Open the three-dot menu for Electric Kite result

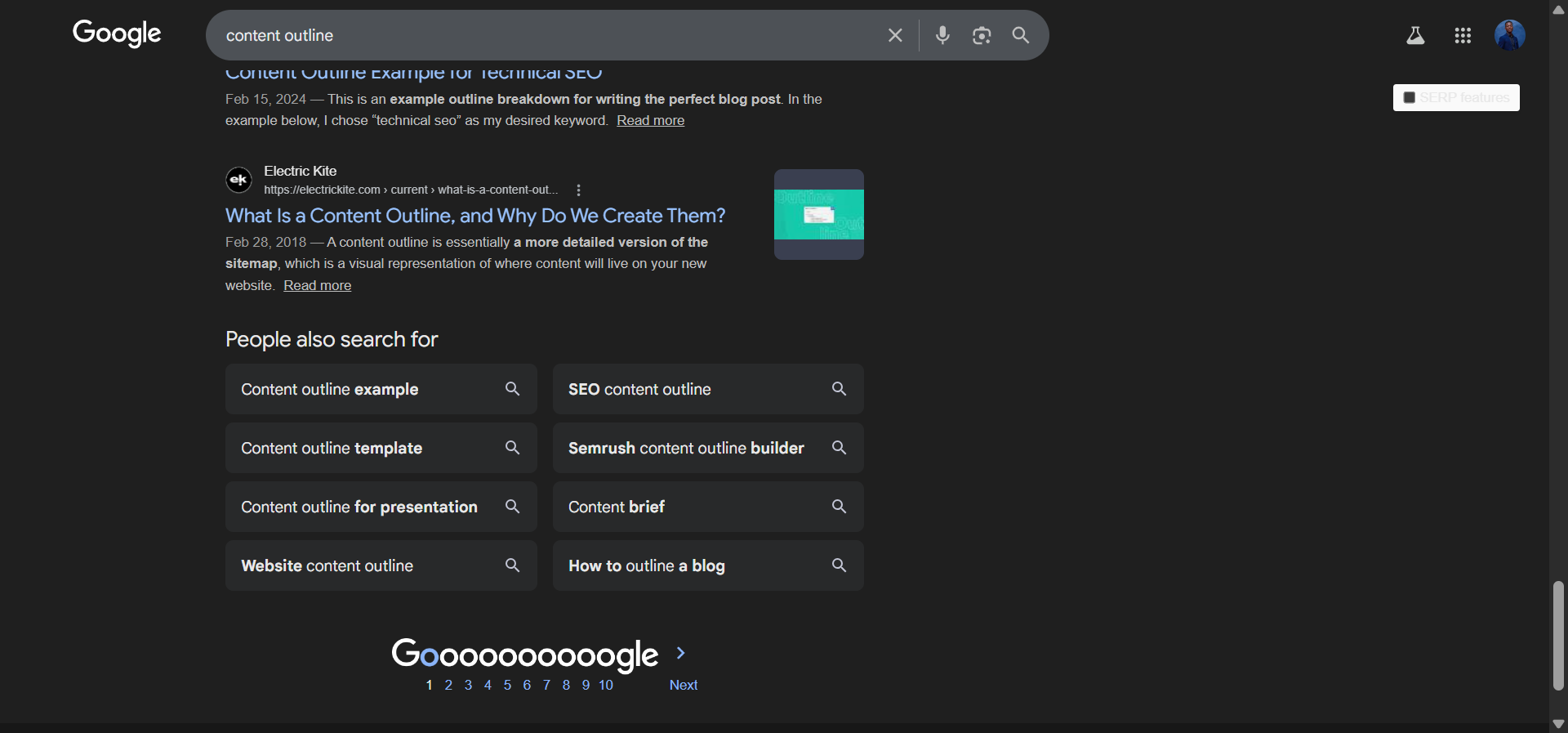[578, 190]
